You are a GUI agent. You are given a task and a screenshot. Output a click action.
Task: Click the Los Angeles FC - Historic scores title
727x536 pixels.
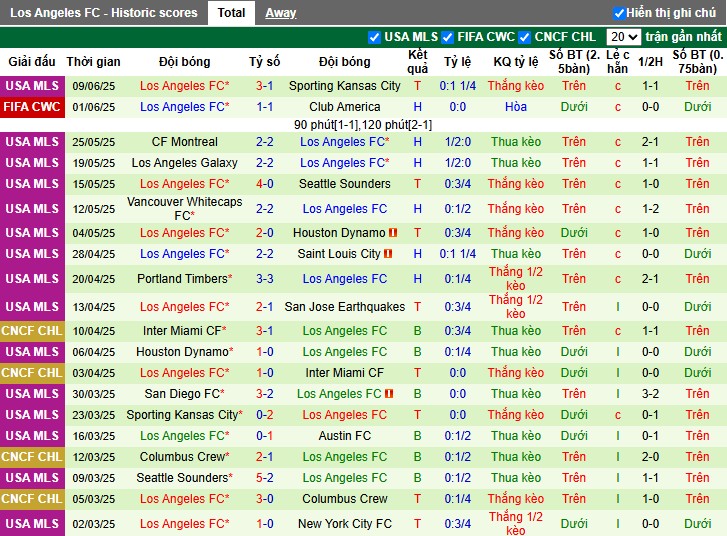tap(104, 13)
